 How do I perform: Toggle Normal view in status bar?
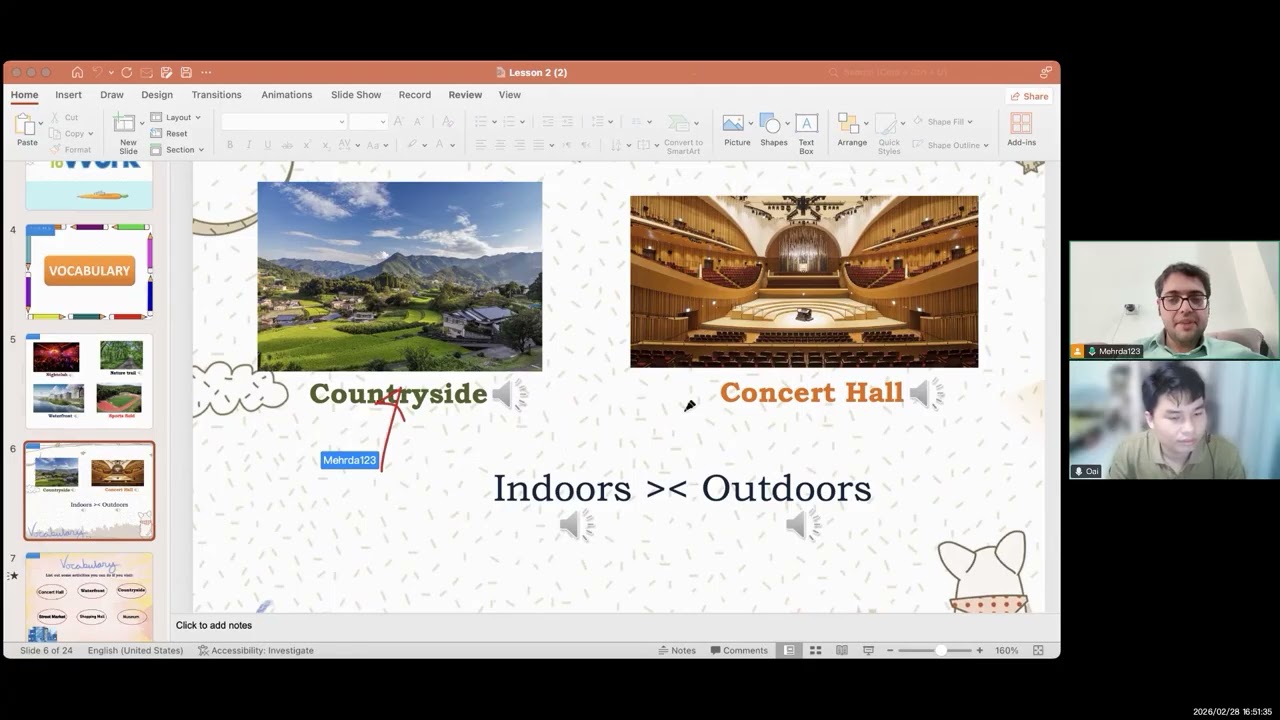[x=789, y=650]
